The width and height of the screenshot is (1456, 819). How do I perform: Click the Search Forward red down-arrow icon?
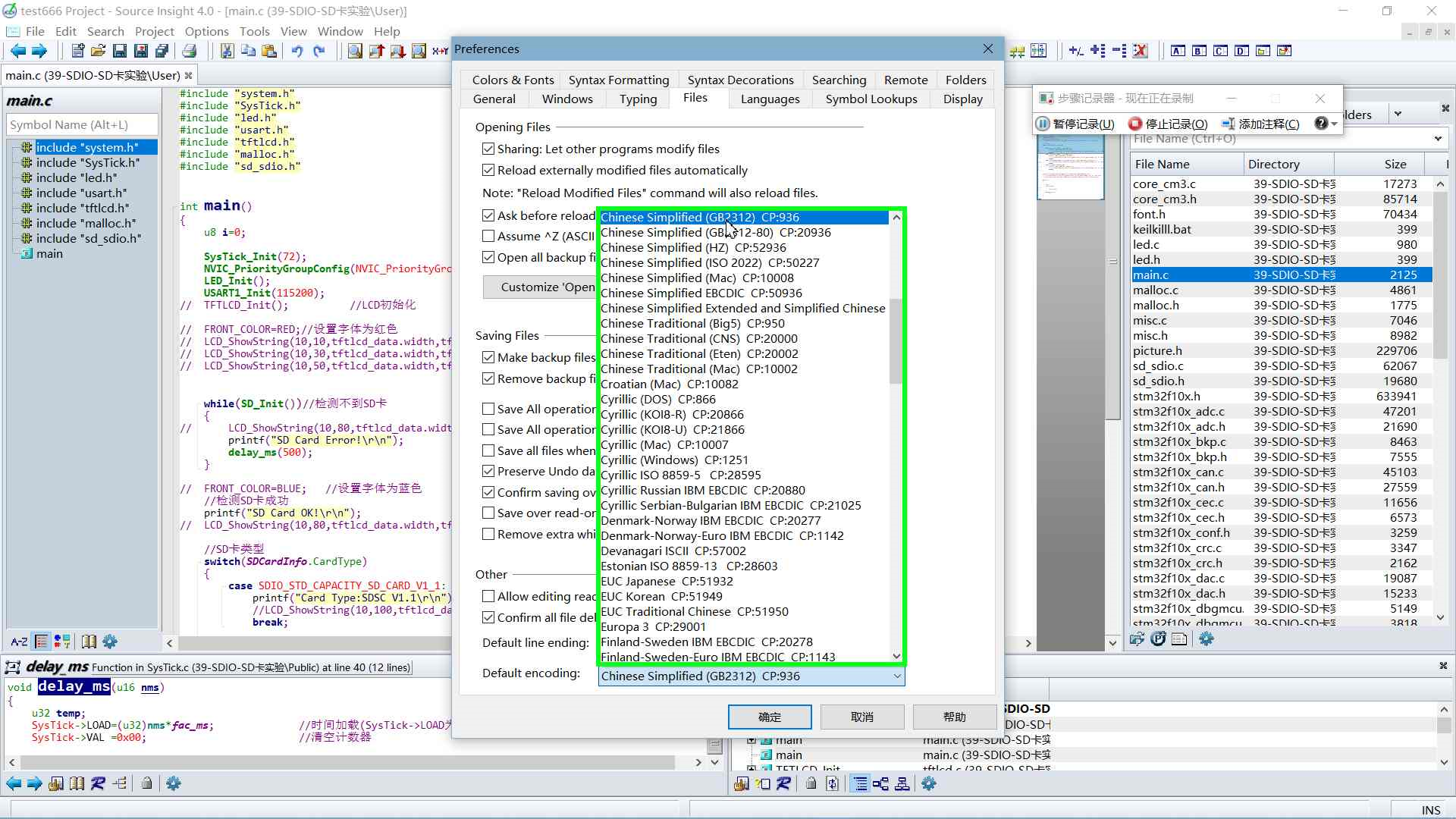pos(397,51)
